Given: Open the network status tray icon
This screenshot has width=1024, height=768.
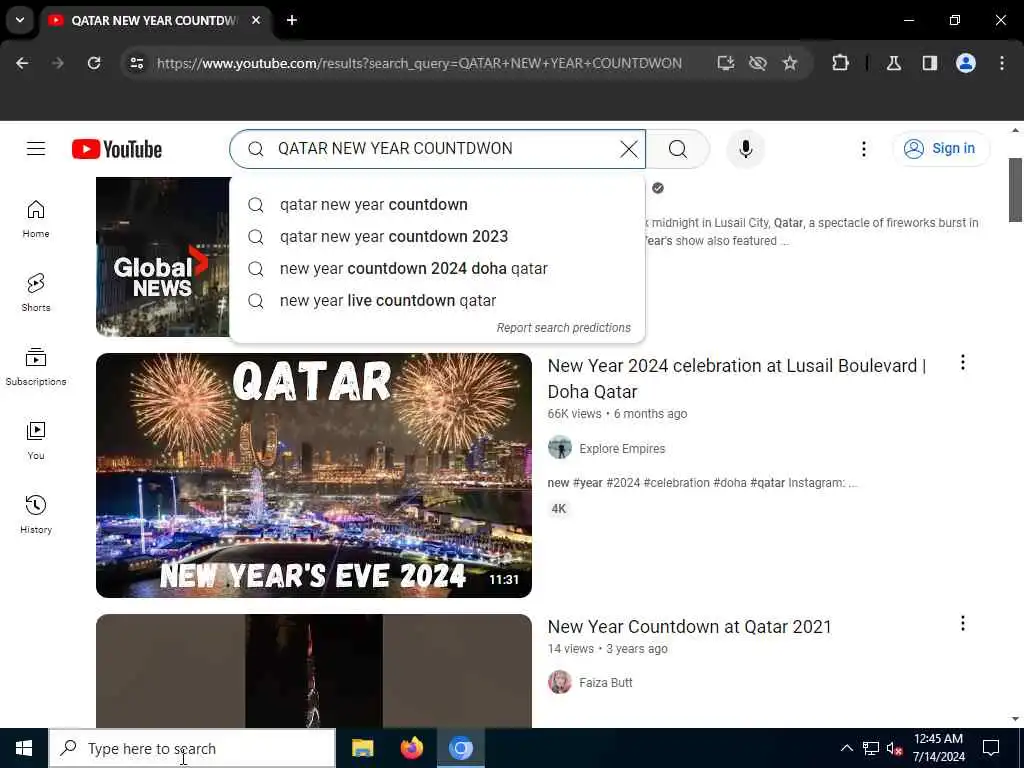Looking at the screenshot, I should pyautogui.click(x=871, y=748).
